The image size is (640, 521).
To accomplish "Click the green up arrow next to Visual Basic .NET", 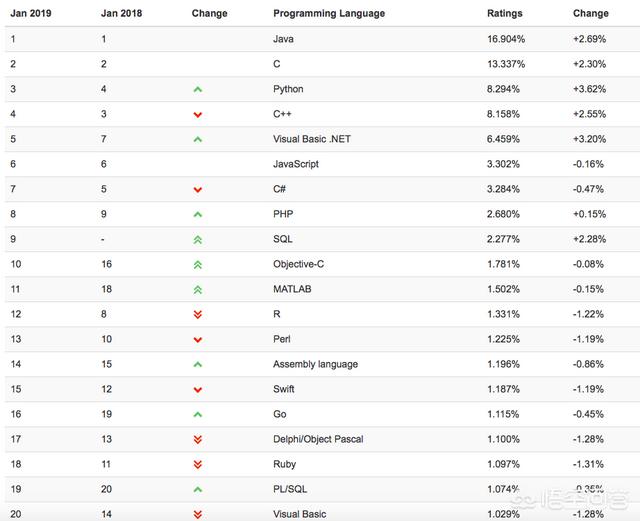I will 198,140.
